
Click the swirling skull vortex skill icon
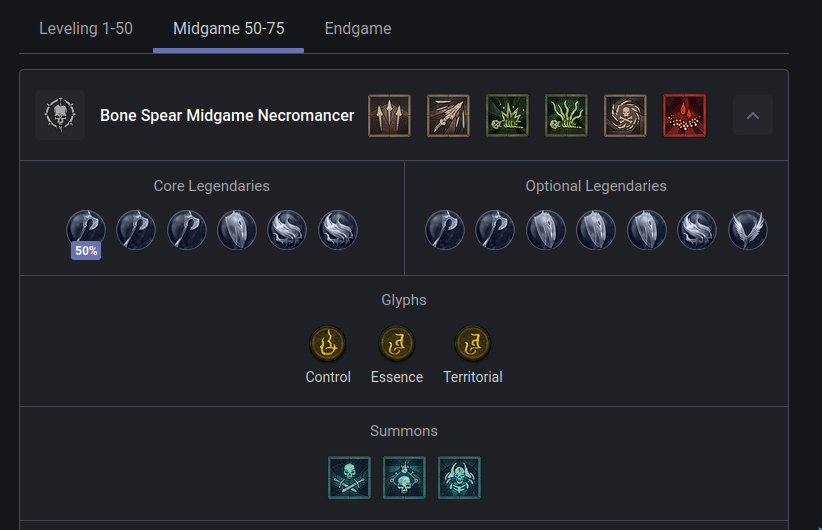click(x=625, y=116)
